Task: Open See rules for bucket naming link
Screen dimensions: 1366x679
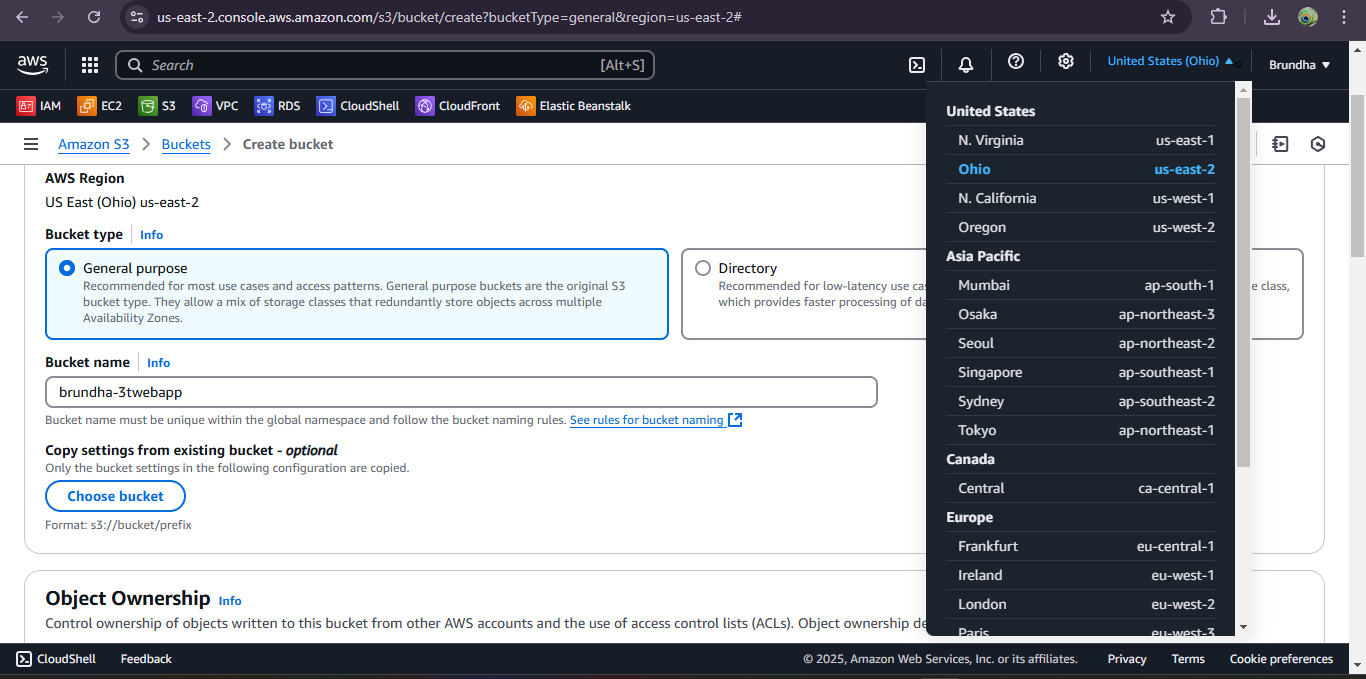Action: click(656, 420)
